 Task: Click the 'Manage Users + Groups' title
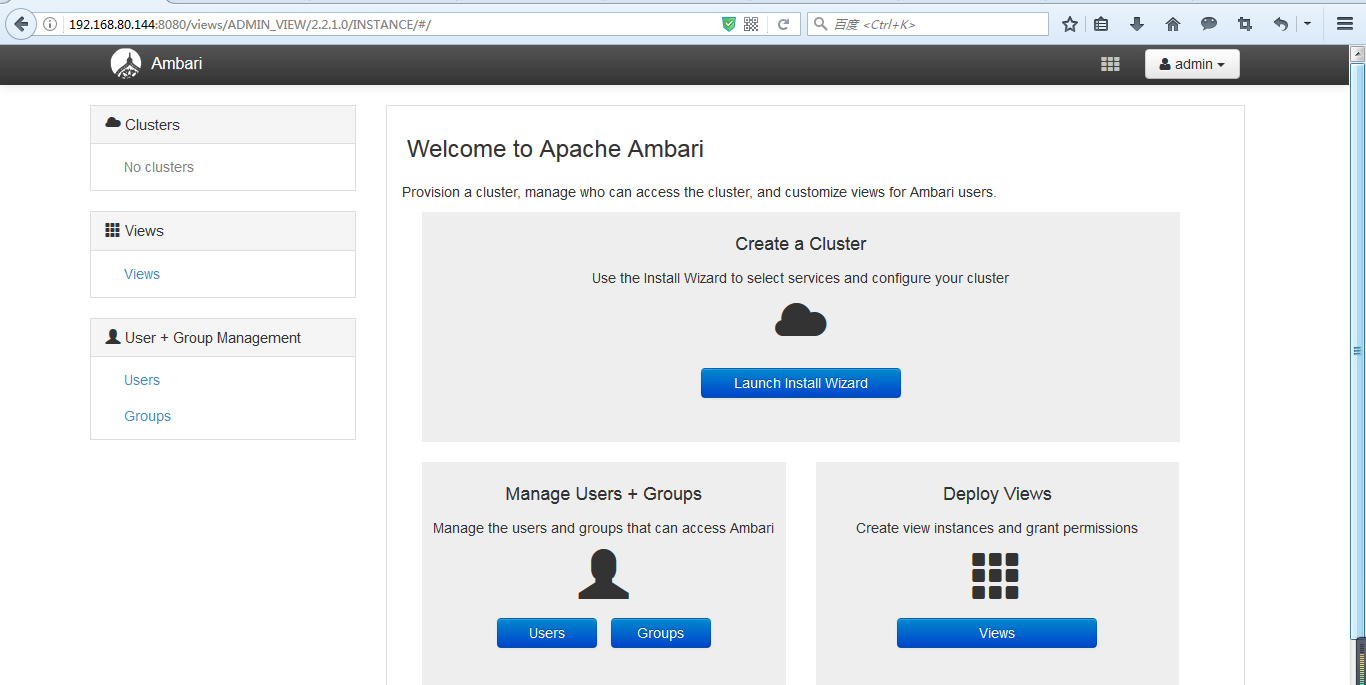[x=604, y=494]
